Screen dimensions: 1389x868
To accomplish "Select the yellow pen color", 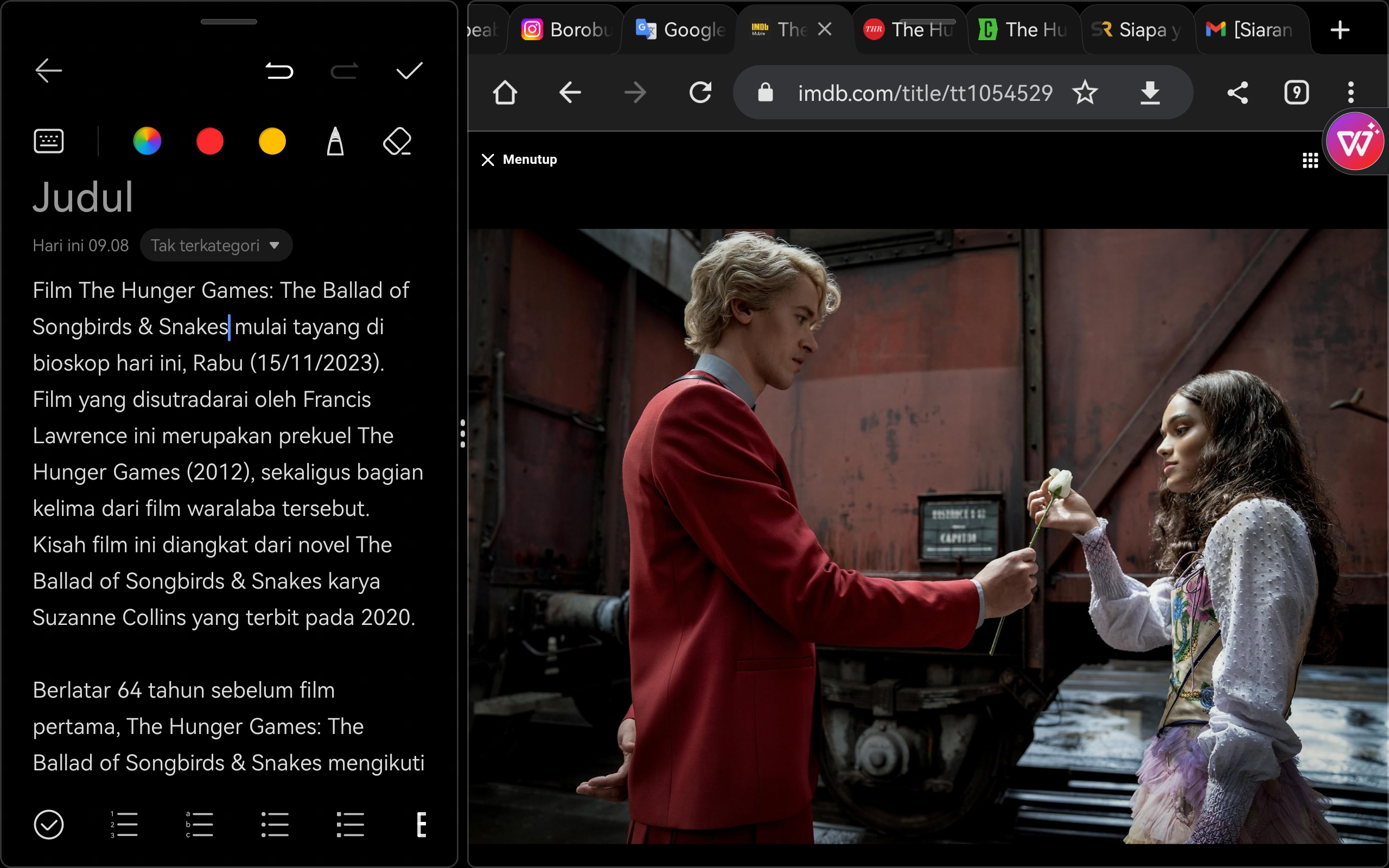I will (272, 141).
